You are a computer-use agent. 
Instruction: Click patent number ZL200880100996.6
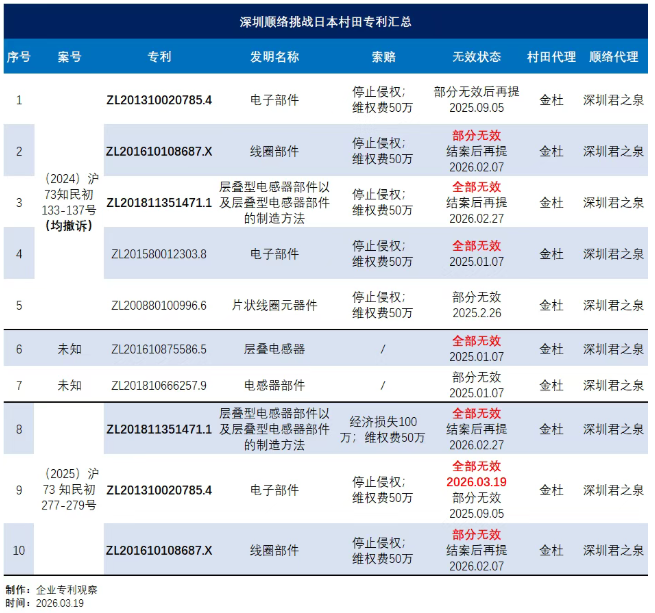pos(159,305)
